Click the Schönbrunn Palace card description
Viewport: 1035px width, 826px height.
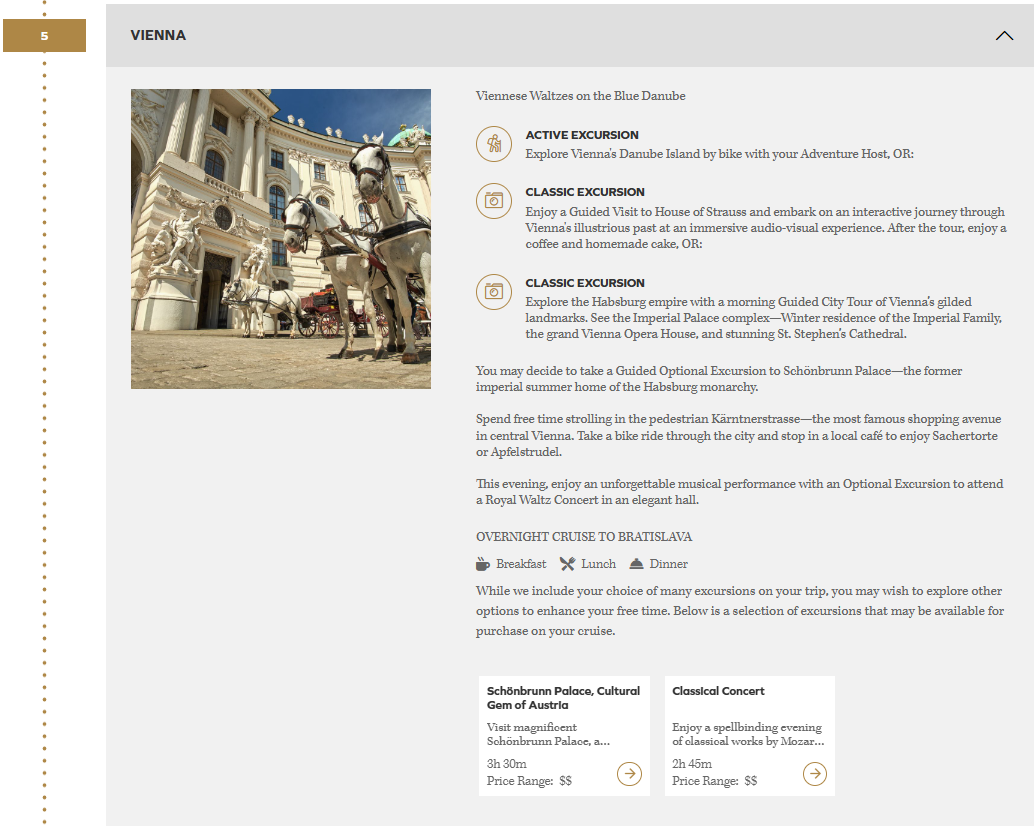pos(548,735)
